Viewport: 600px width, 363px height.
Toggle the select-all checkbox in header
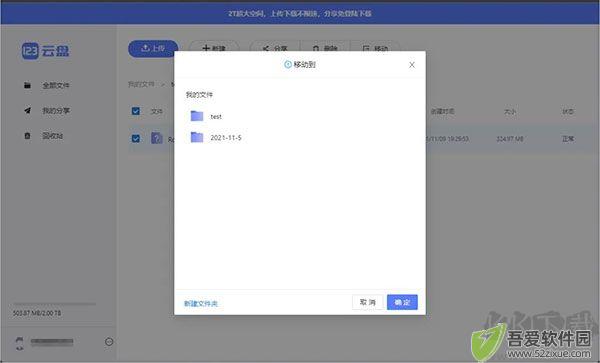point(135,111)
